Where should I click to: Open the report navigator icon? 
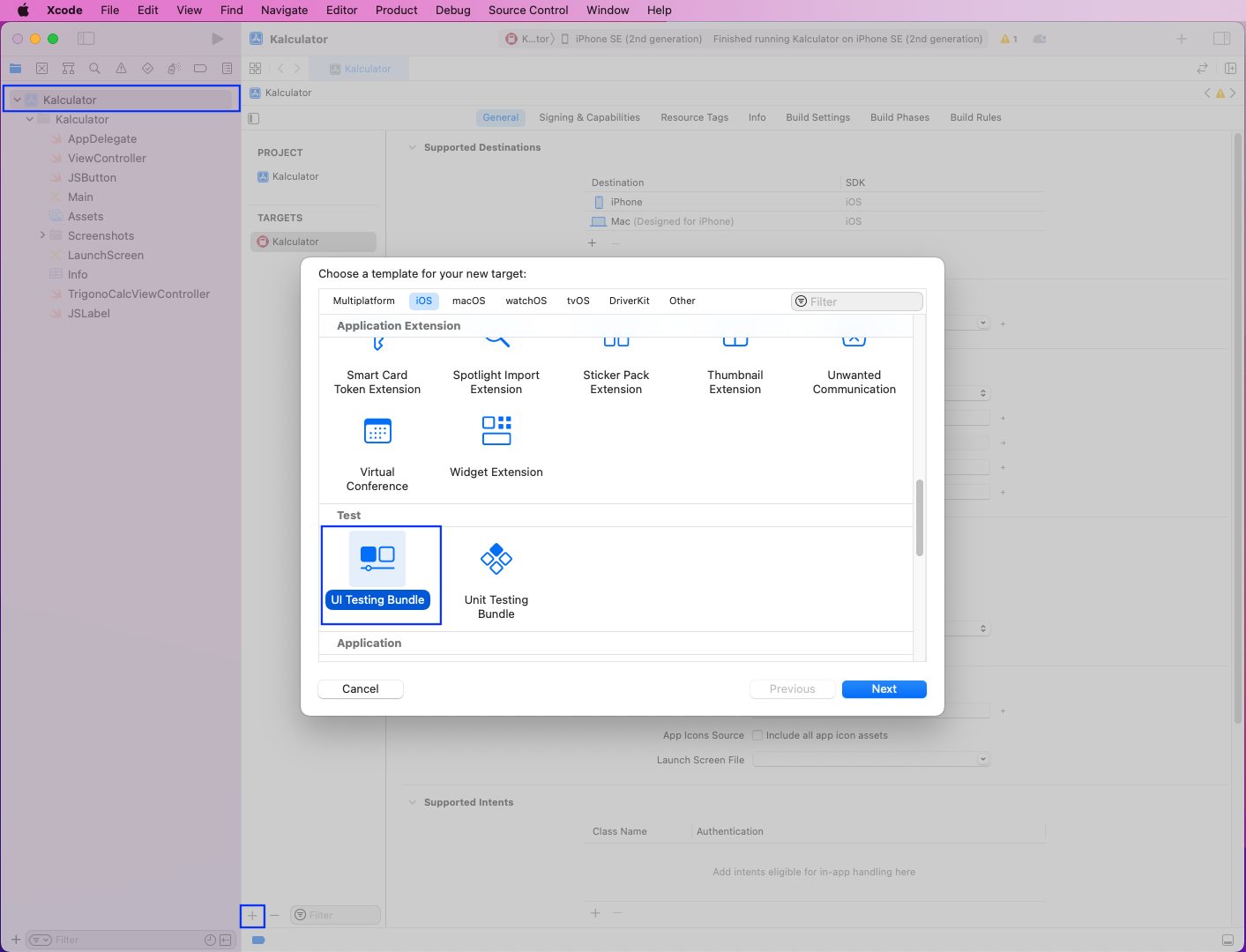pyautogui.click(x=227, y=69)
